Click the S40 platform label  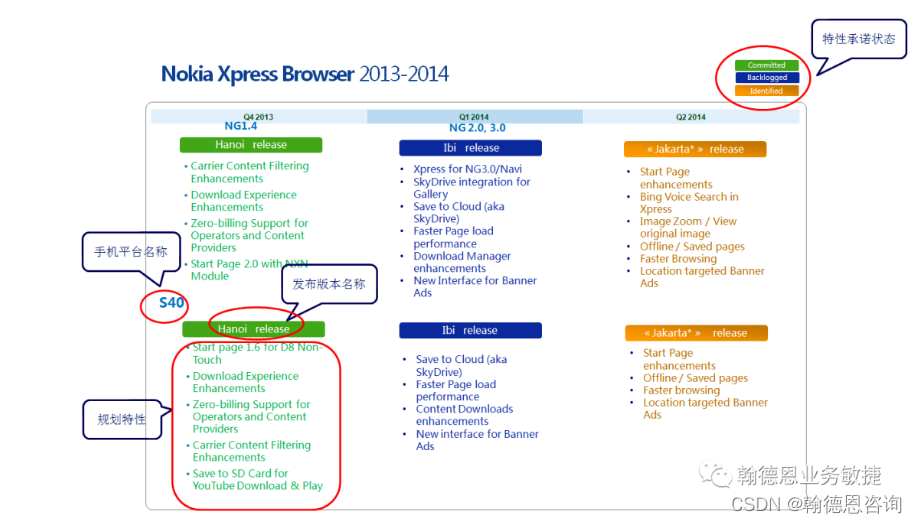(171, 302)
